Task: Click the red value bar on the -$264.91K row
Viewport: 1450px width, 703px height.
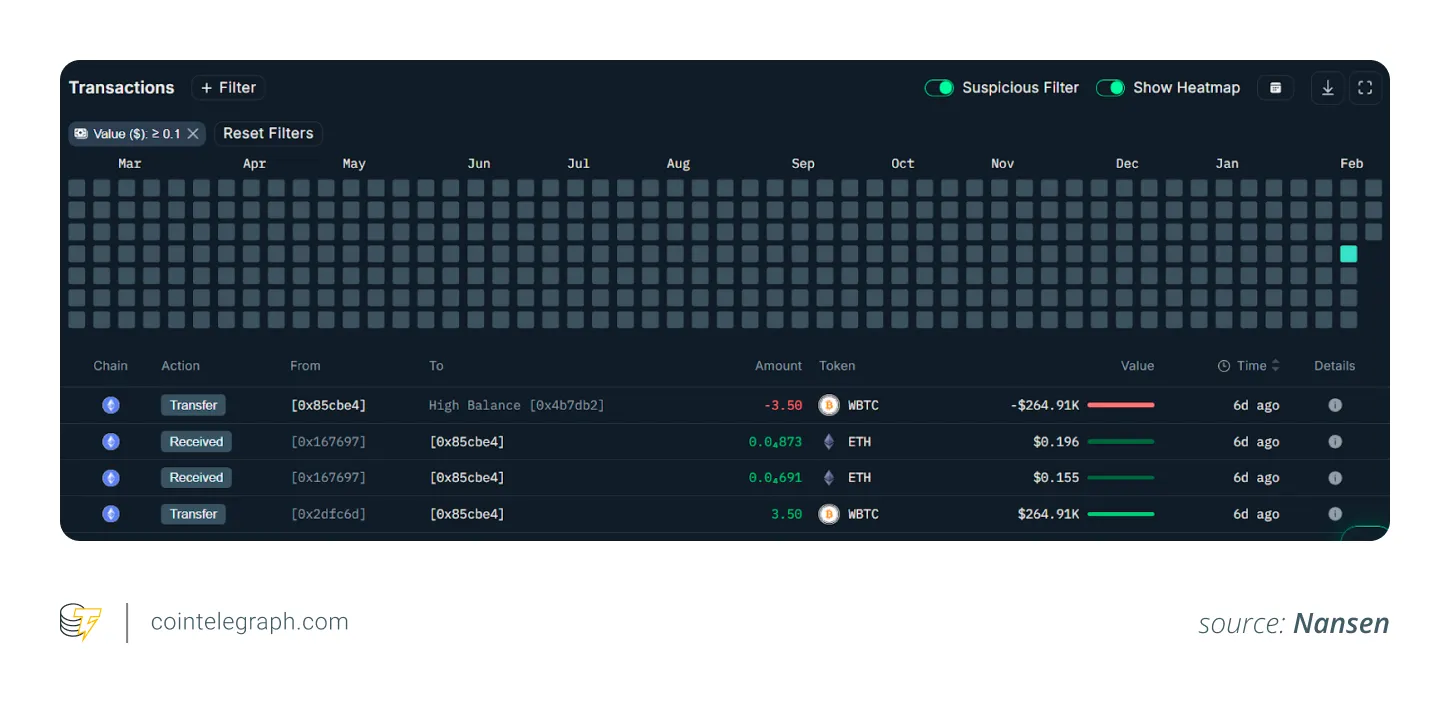Action: coord(1120,405)
